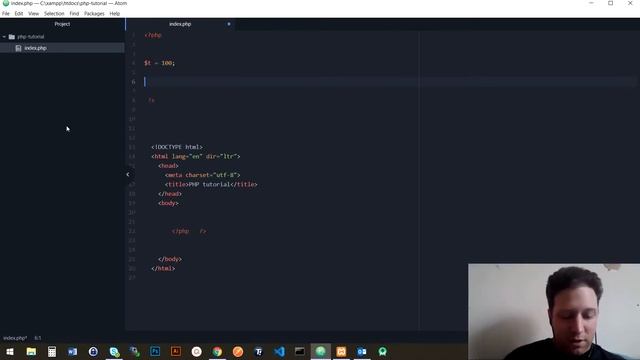Open Photoshop from taskbar
Image resolution: width=640 pixels, height=360 pixels.
[x=155, y=351]
